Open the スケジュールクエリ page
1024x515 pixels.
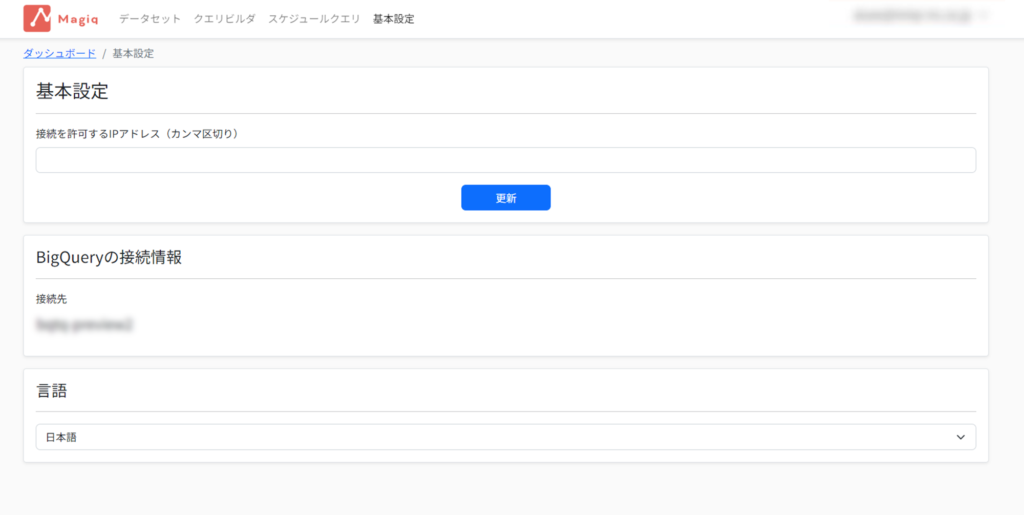(x=314, y=19)
